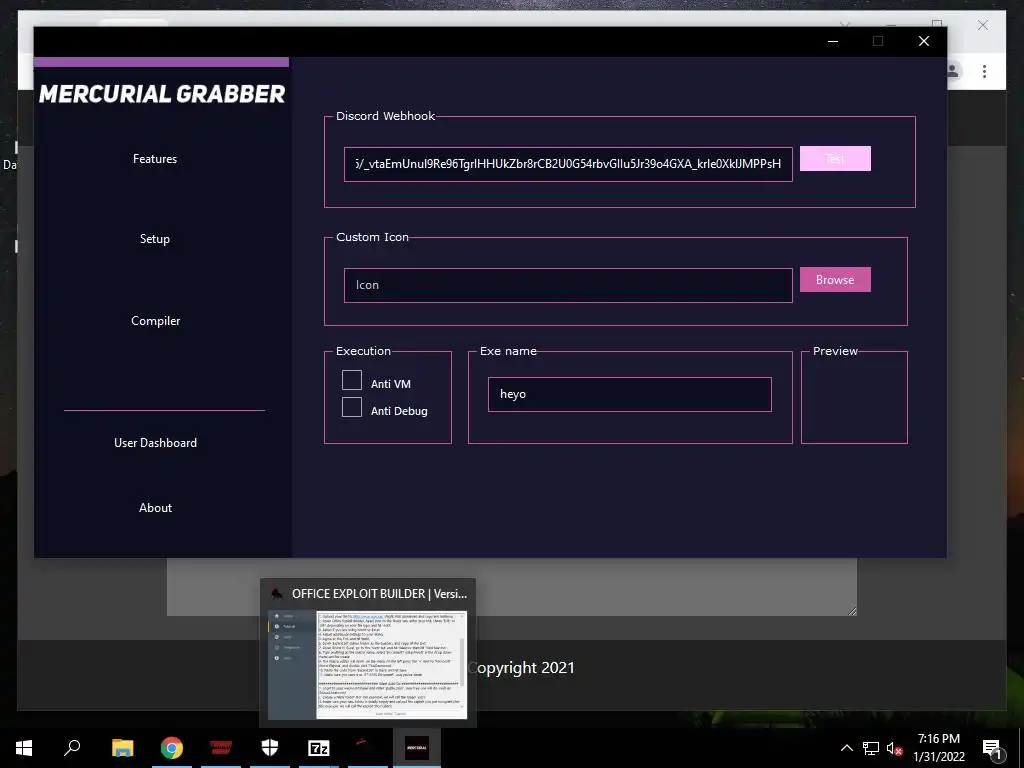
Task: Click the Office Exploit Builder preview title
Action: 379,594
